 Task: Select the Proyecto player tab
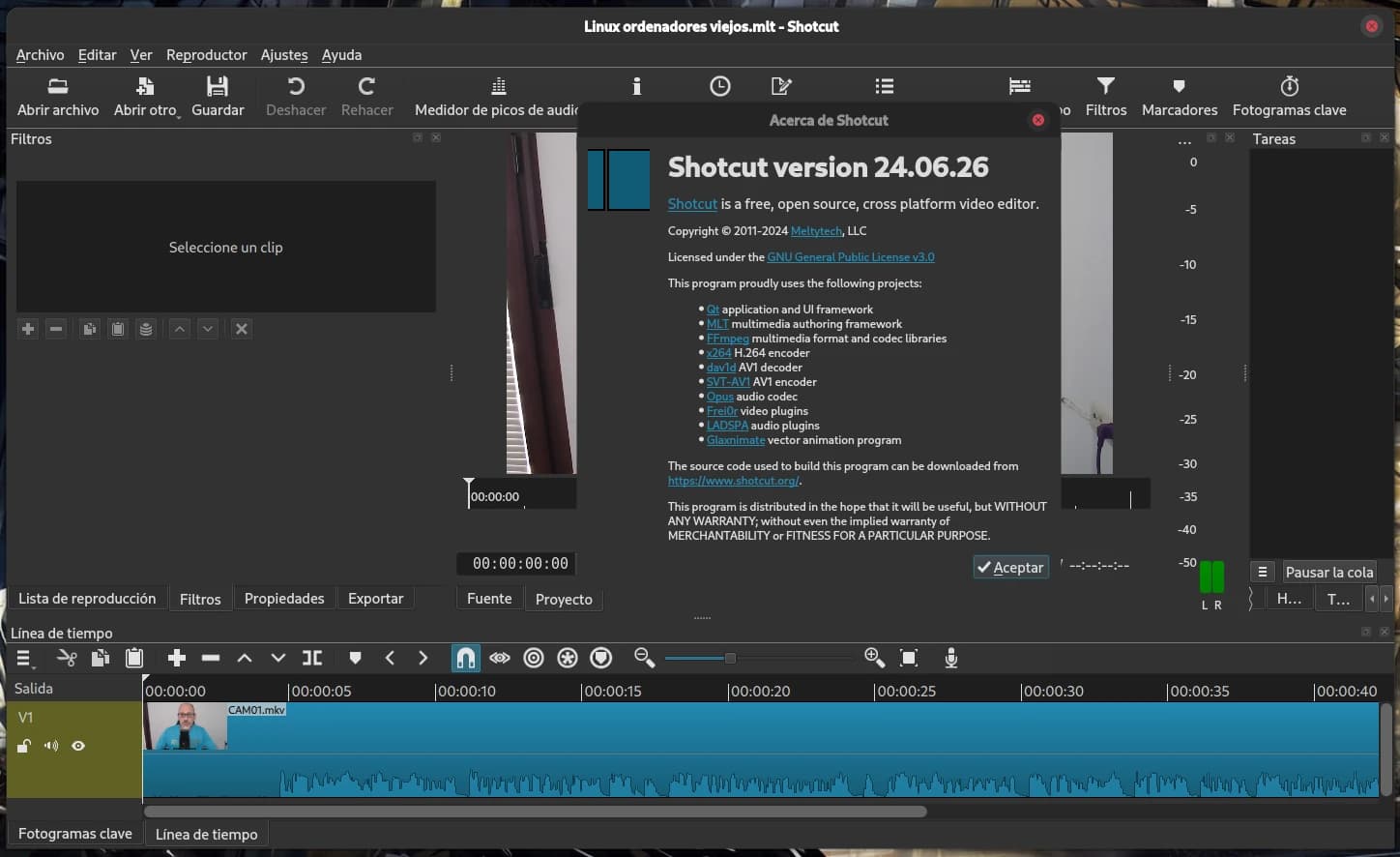pos(564,600)
